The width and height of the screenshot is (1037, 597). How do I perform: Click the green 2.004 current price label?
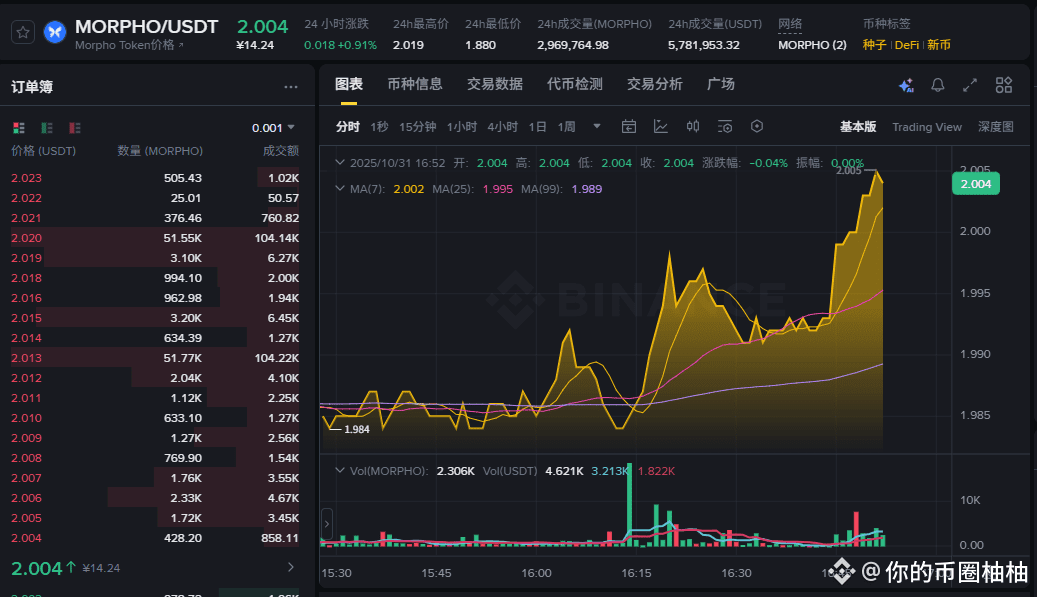[x=975, y=184]
